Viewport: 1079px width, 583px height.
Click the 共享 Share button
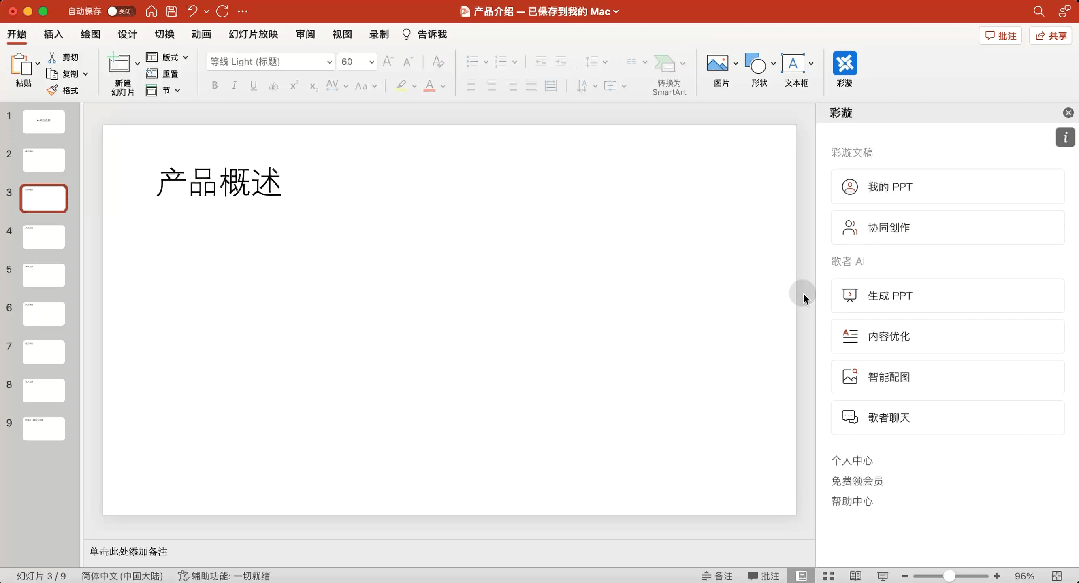point(1051,36)
